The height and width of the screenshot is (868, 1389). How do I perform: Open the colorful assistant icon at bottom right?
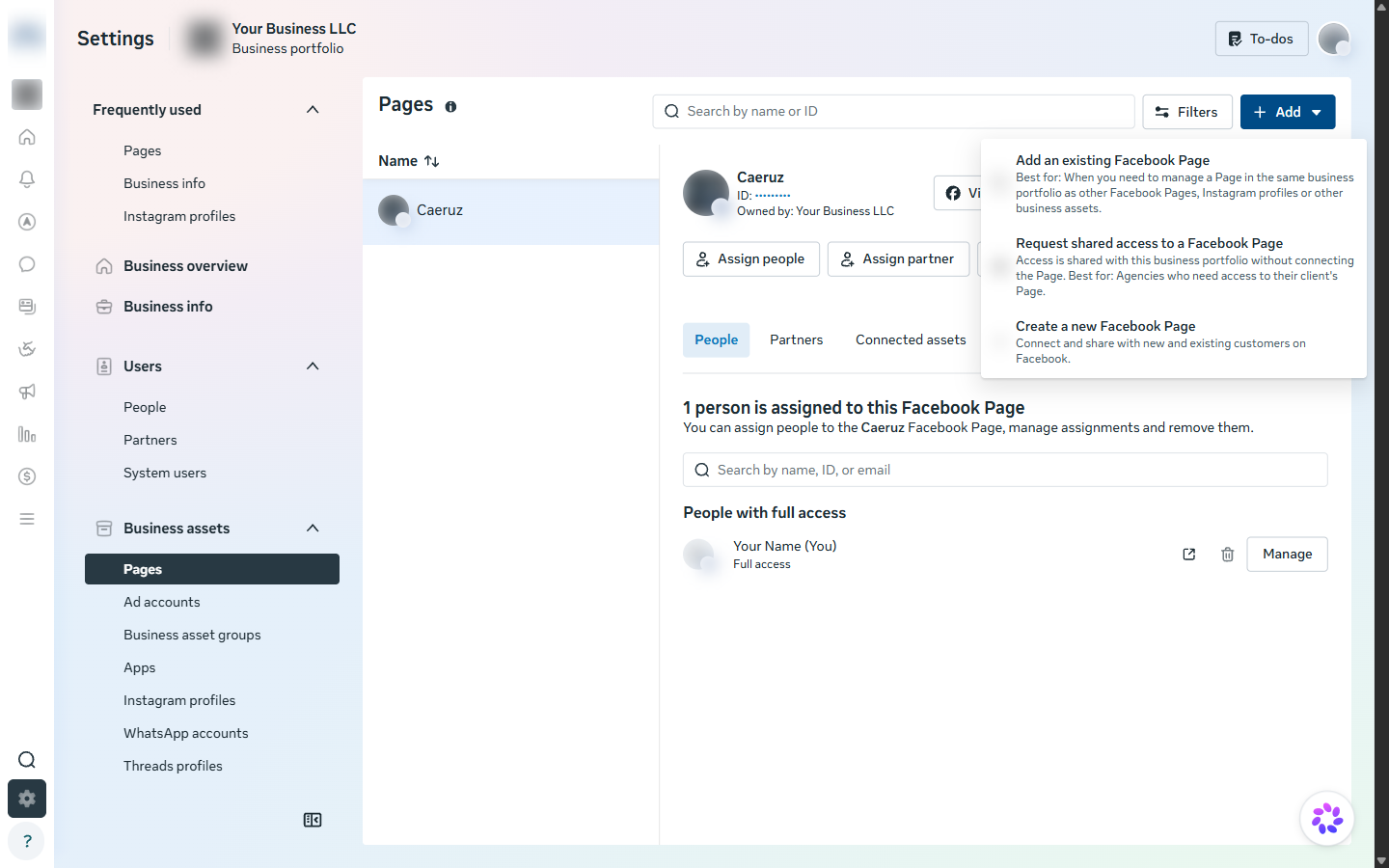pyautogui.click(x=1327, y=819)
